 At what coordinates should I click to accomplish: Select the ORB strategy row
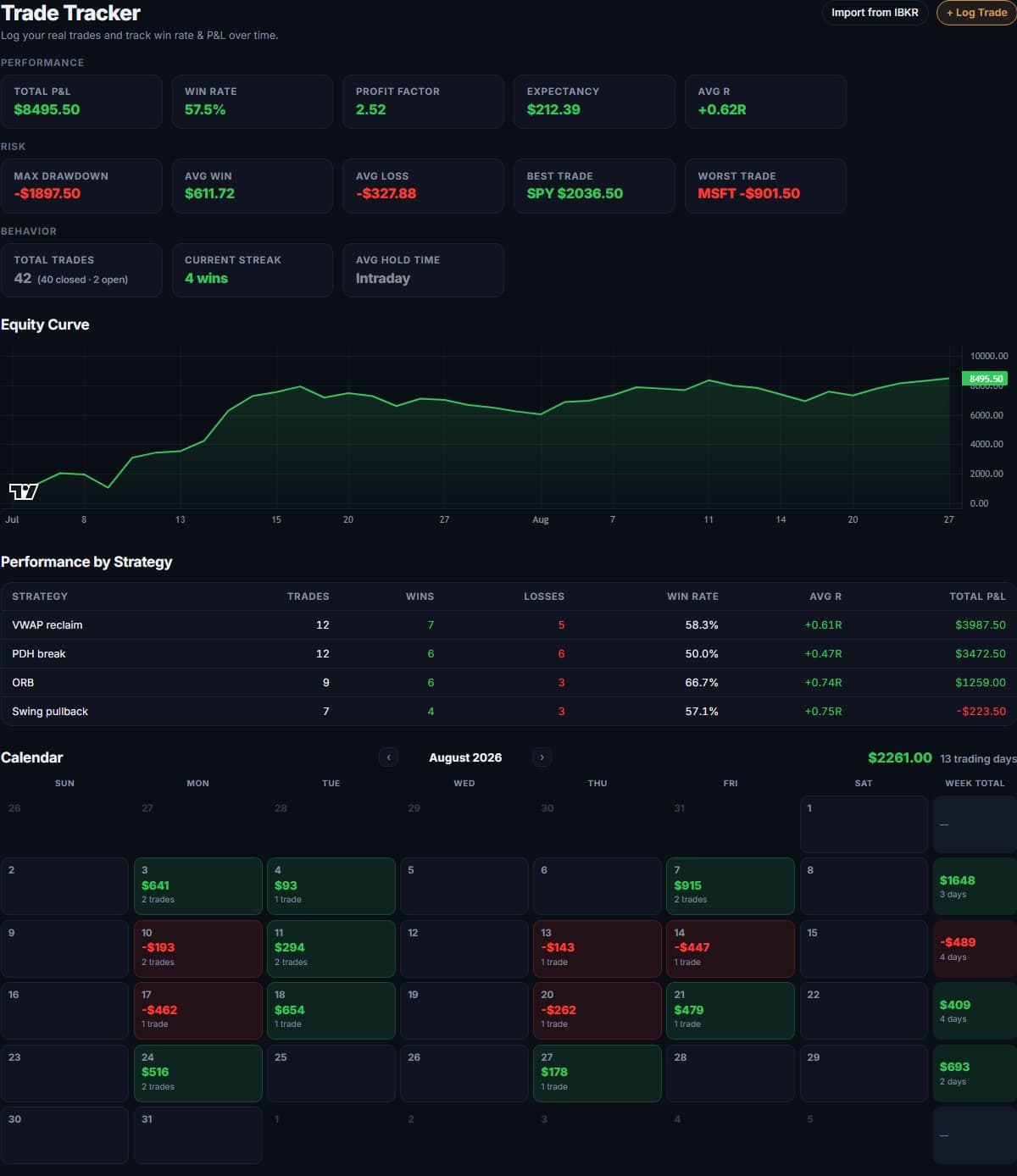pos(508,683)
